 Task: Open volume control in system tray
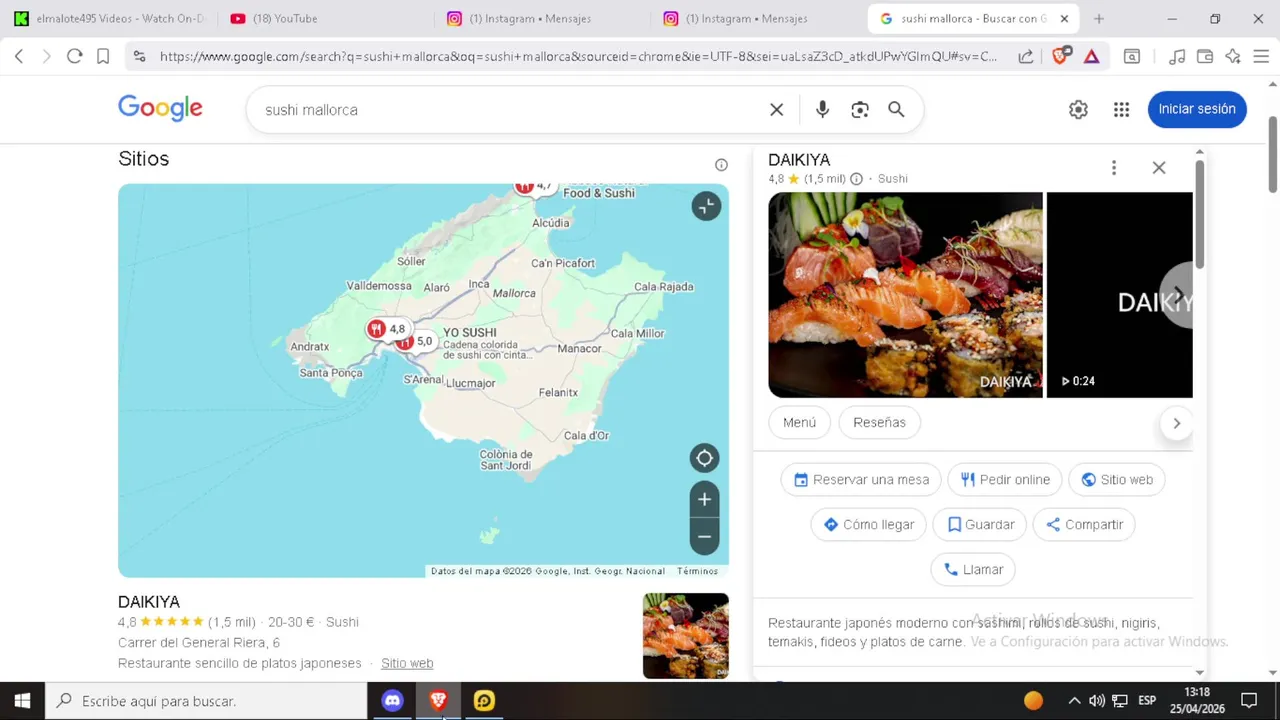(1097, 701)
